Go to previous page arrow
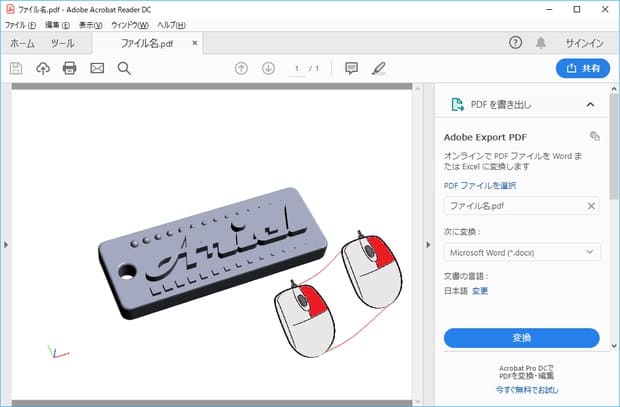Image resolution: width=620 pixels, height=407 pixels. (x=241, y=68)
